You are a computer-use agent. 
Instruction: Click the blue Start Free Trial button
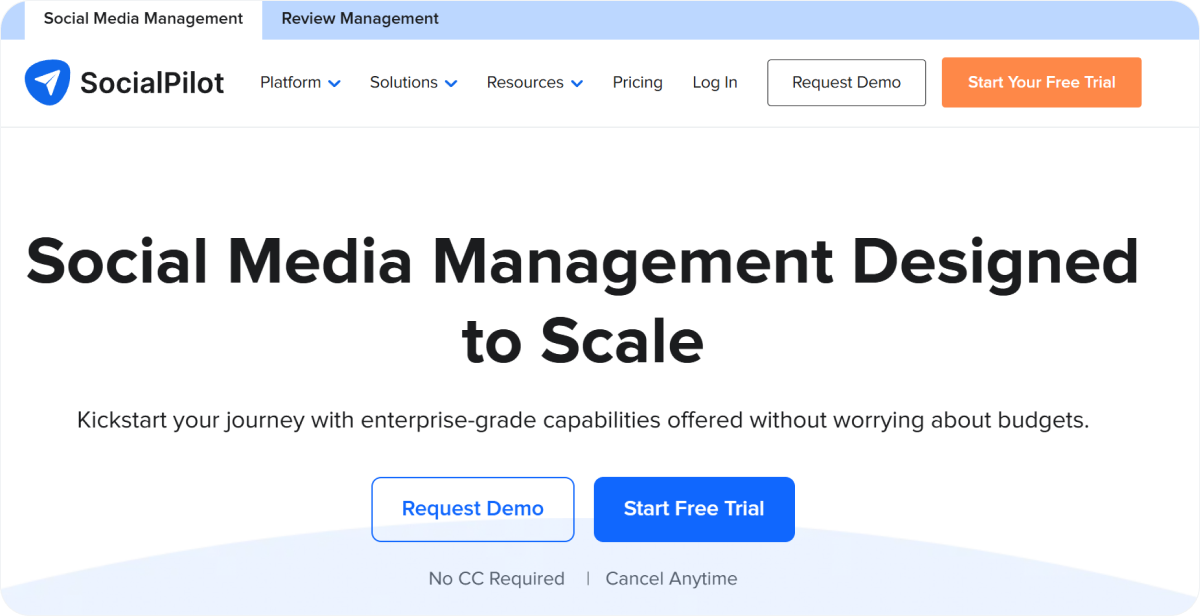(694, 509)
